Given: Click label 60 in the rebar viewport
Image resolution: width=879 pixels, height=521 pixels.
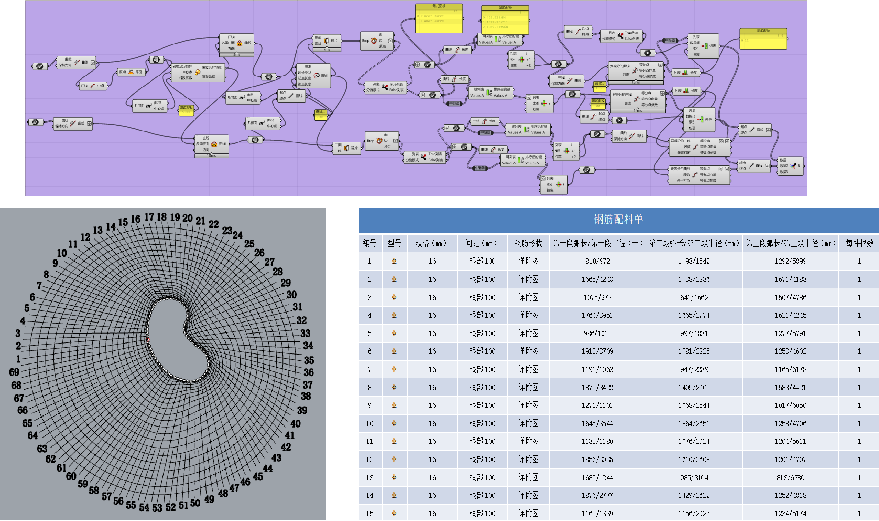Looking at the screenshot, I should click(71, 476).
